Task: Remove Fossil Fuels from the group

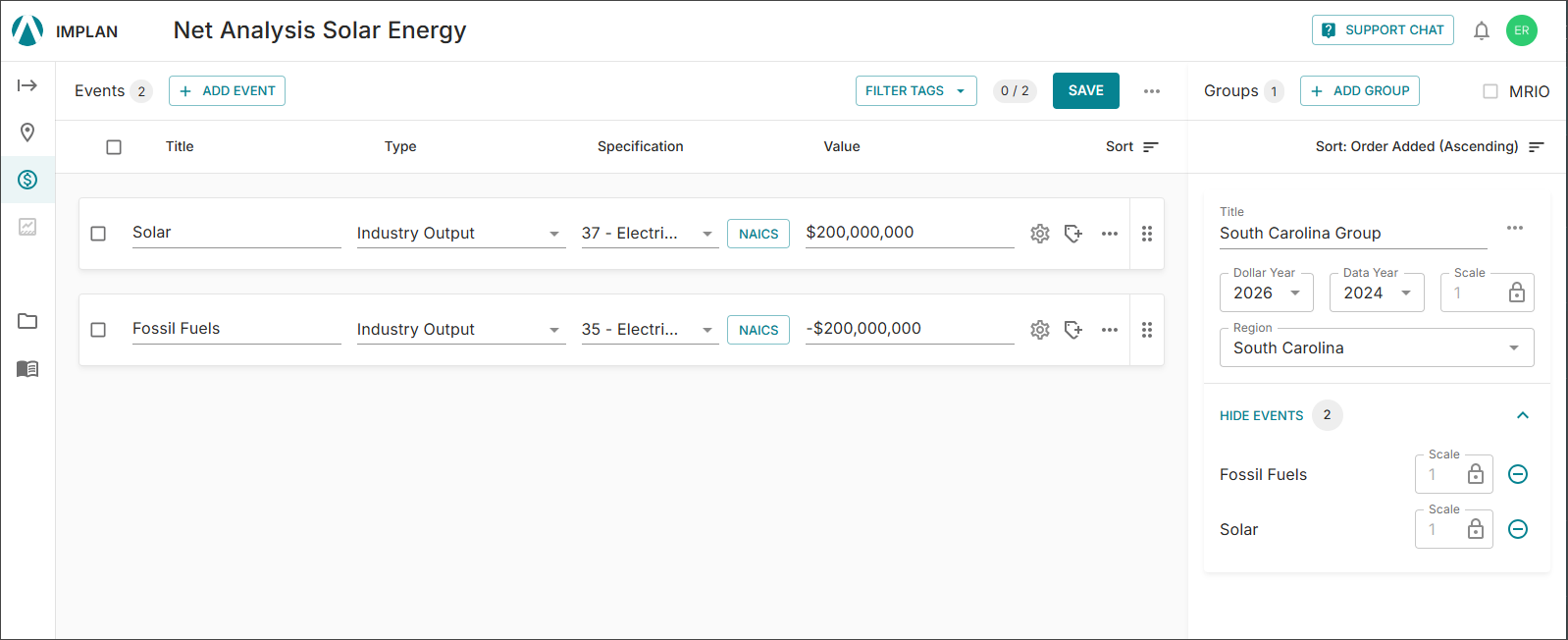Action: coord(1518,474)
